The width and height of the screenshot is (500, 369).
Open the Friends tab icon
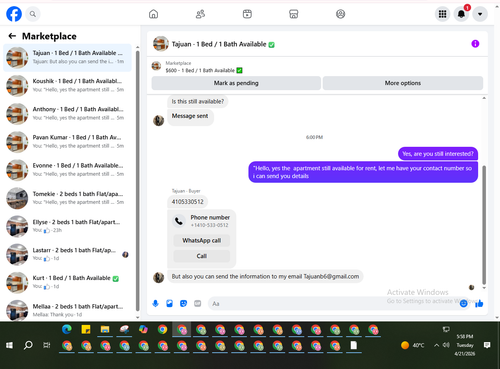click(x=200, y=14)
